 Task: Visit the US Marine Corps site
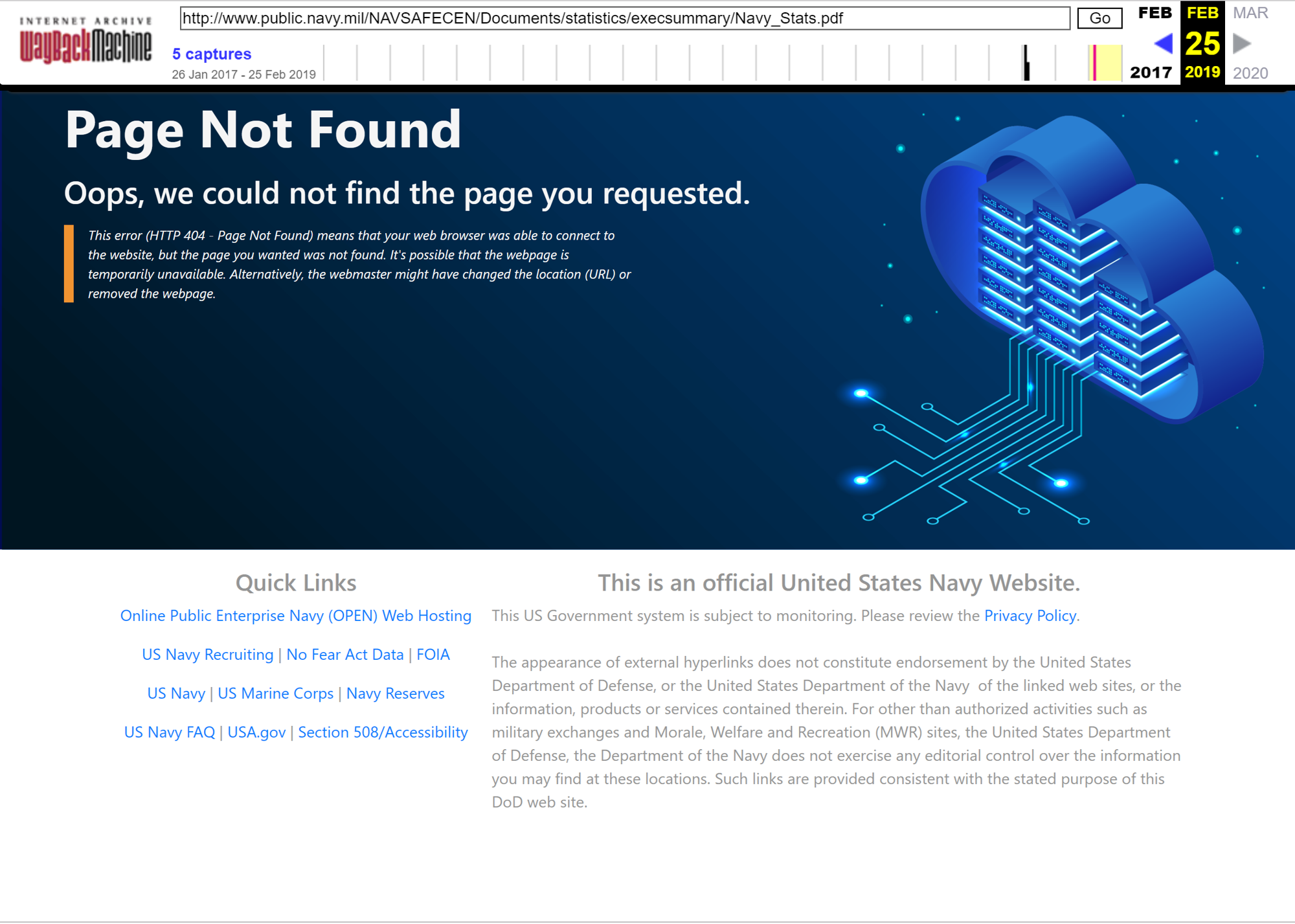[x=276, y=693]
